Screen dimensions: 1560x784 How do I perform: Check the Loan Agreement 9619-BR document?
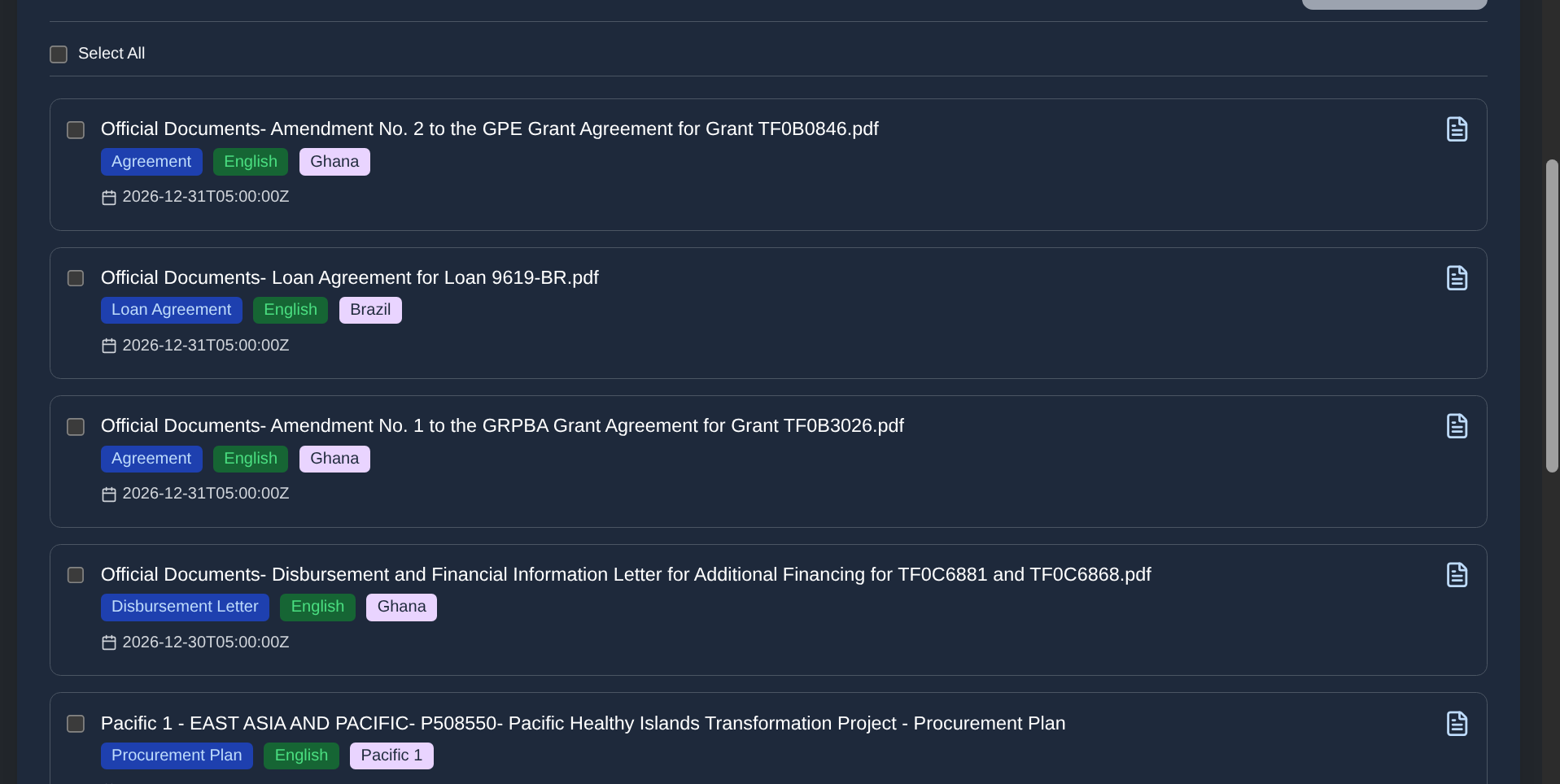[x=76, y=278]
